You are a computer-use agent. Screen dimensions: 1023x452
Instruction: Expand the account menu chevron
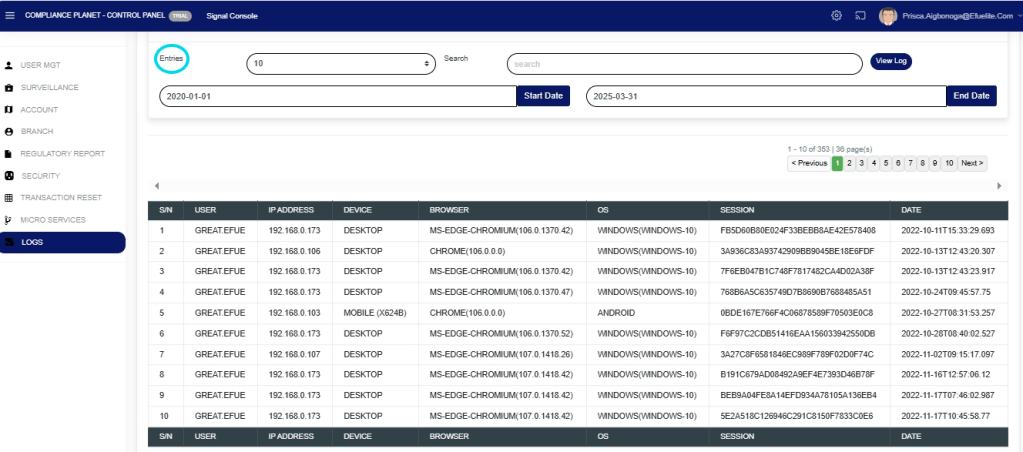pyautogui.click(x=1018, y=16)
